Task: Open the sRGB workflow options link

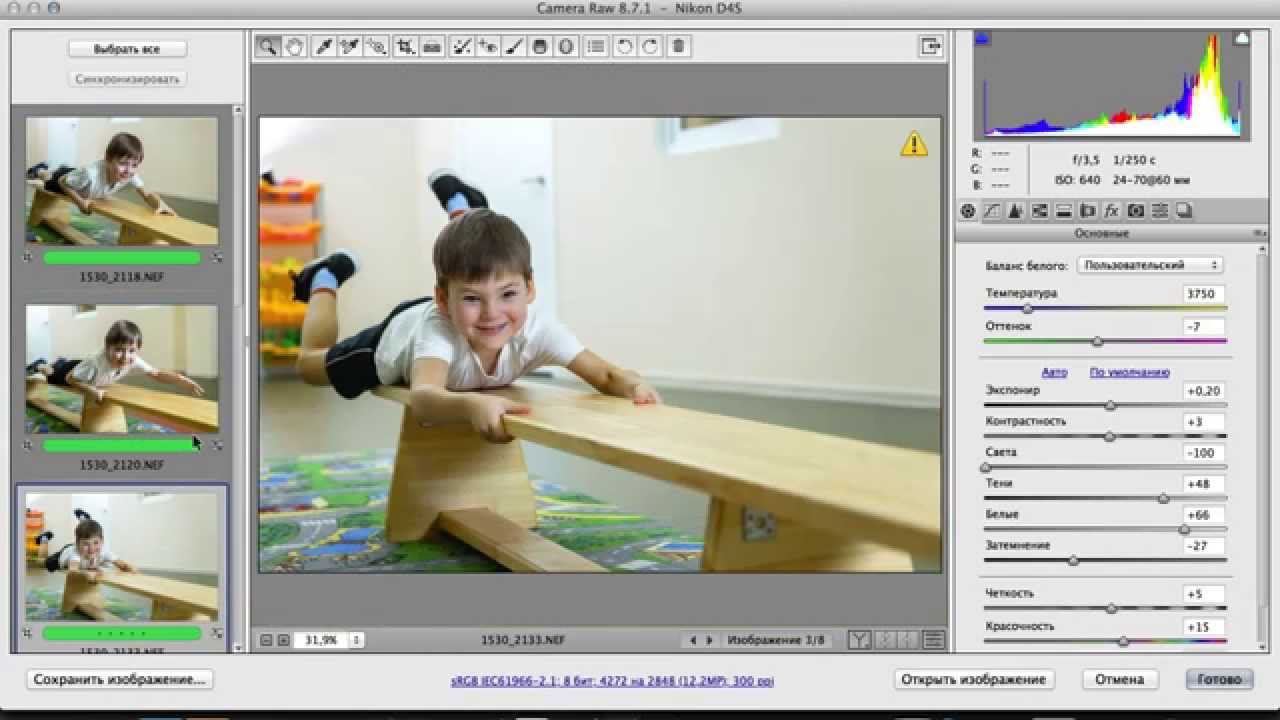Action: pos(612,681)
